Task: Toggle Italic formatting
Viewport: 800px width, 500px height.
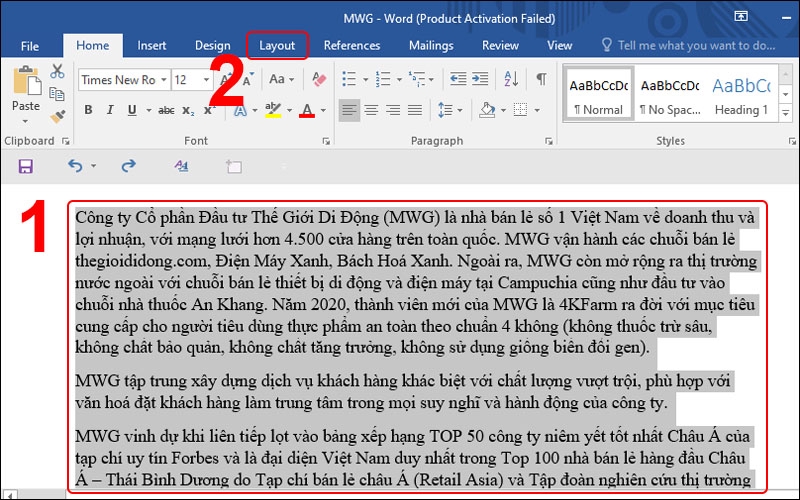Action: (x=110, y=110)
